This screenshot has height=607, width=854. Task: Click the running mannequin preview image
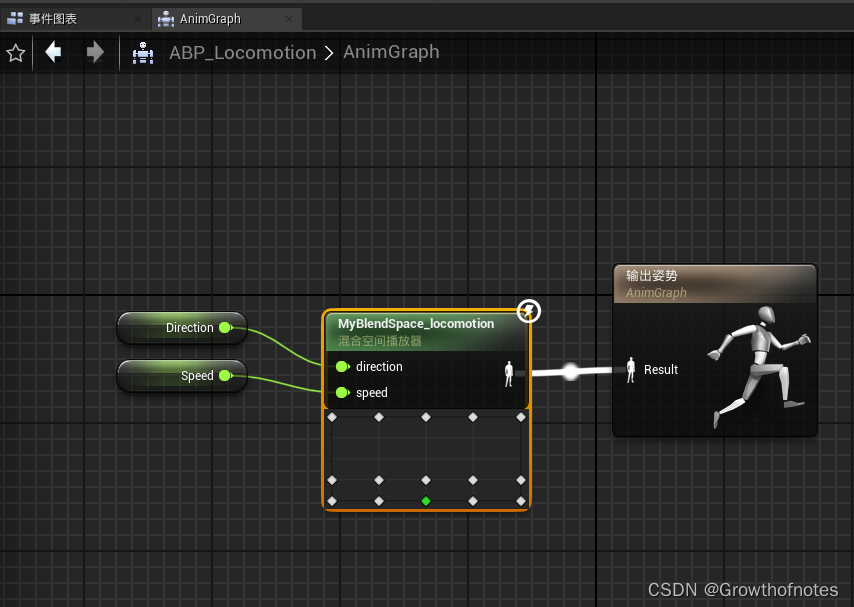click(760, 367)
